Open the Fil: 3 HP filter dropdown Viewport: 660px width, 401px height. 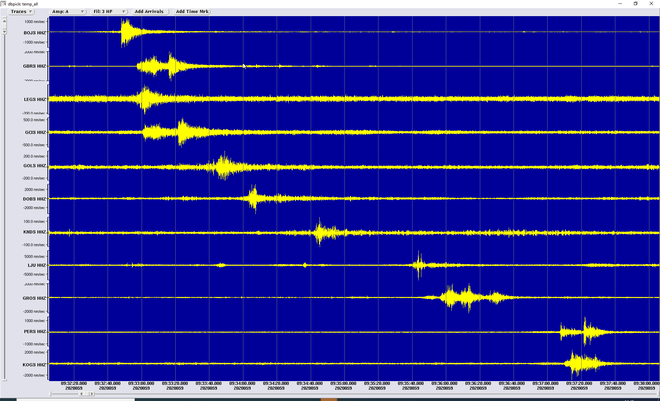click(109, 11)
